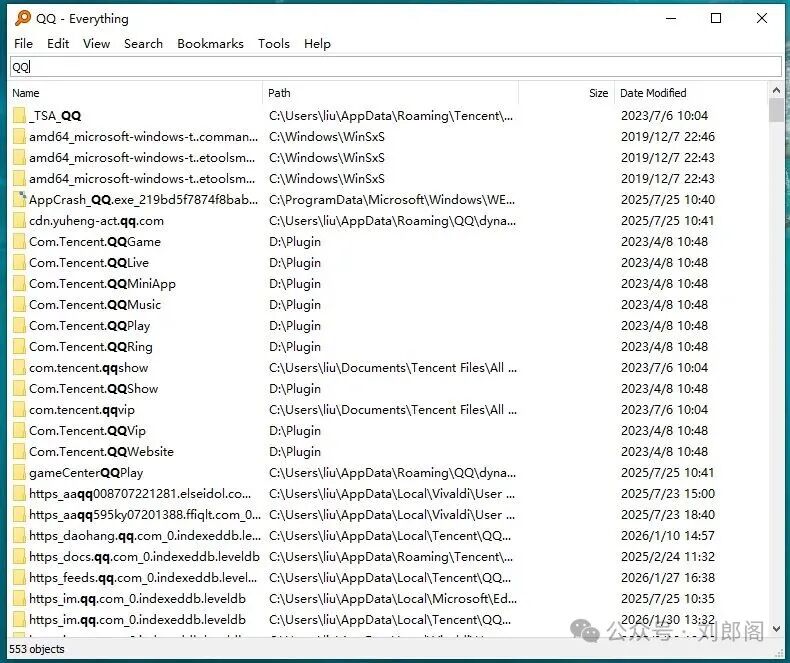The image size is (790, 663).
Task: Select Com.Tencent.QQGame result name
Action: 95,242
